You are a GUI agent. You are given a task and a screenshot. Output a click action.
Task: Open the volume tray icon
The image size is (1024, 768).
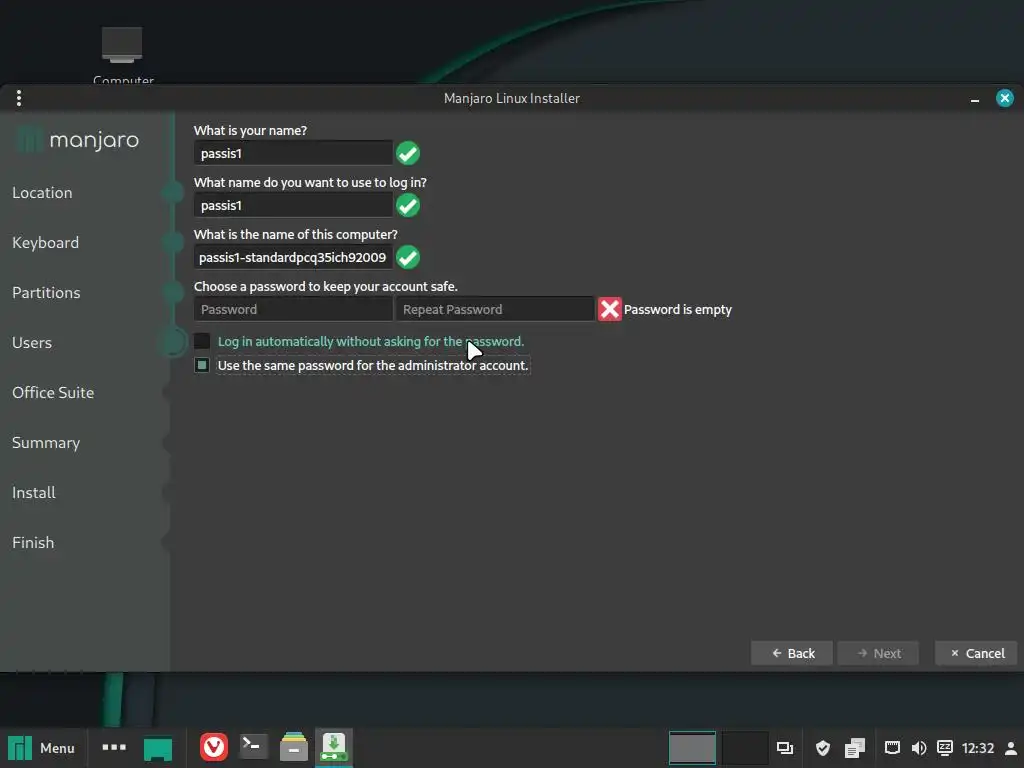point(919,748)
